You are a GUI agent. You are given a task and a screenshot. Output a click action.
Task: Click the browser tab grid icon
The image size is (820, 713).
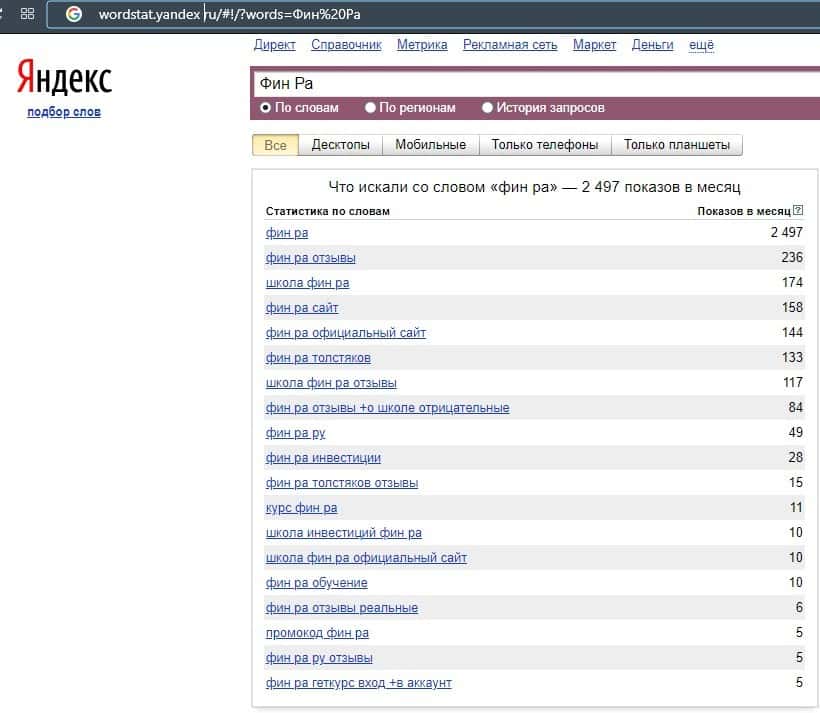click(27, 14)
